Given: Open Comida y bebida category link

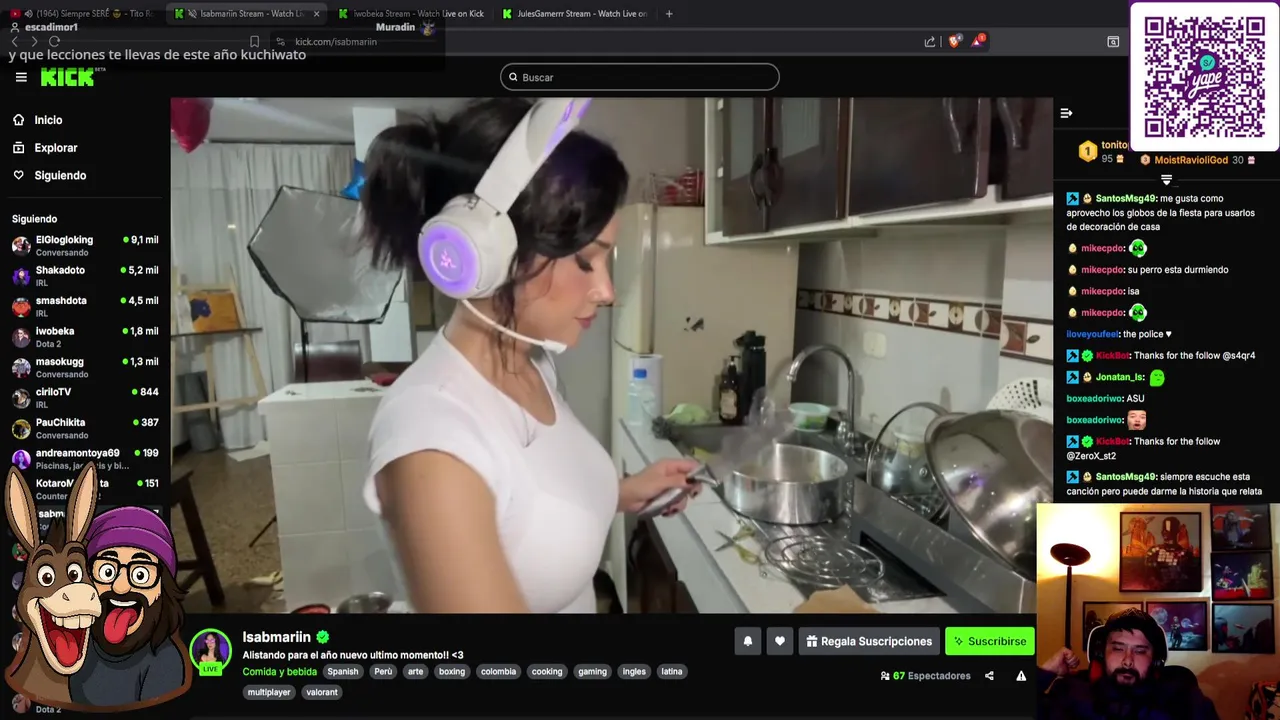Looking at the screenshot, I should click(279, 672).
